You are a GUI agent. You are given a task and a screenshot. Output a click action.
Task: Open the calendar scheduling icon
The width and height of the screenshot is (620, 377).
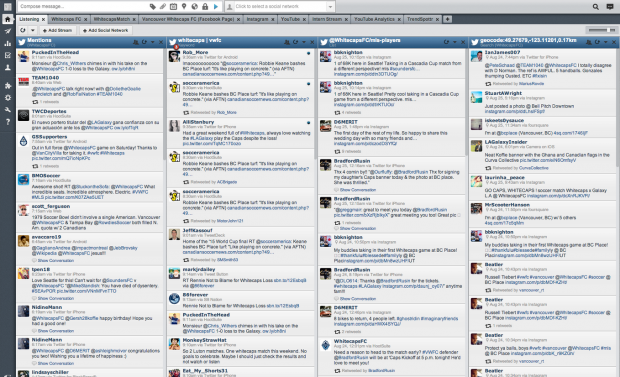(173, 6)
